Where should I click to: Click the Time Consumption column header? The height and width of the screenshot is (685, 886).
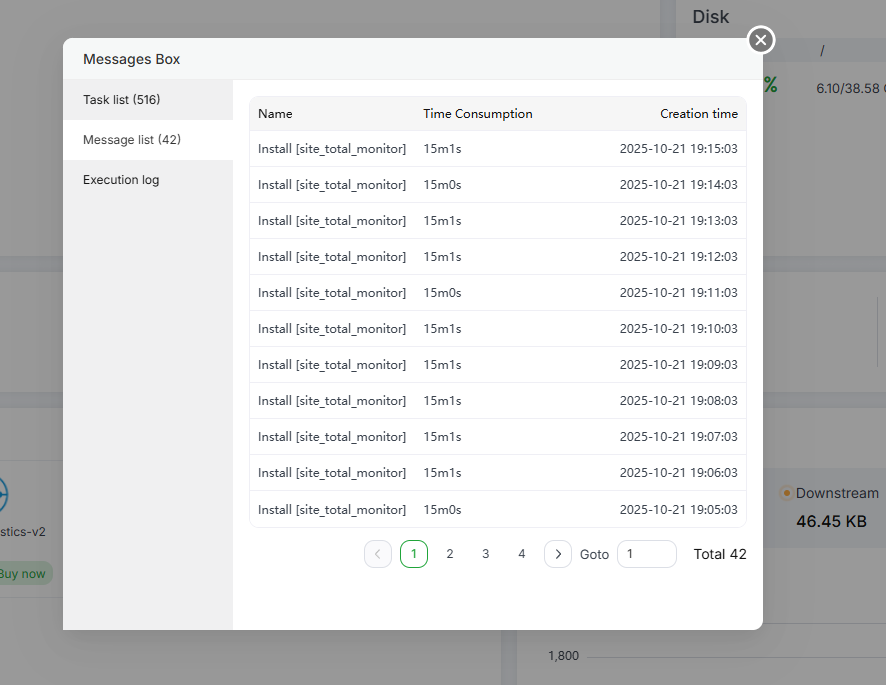(477, 114)
